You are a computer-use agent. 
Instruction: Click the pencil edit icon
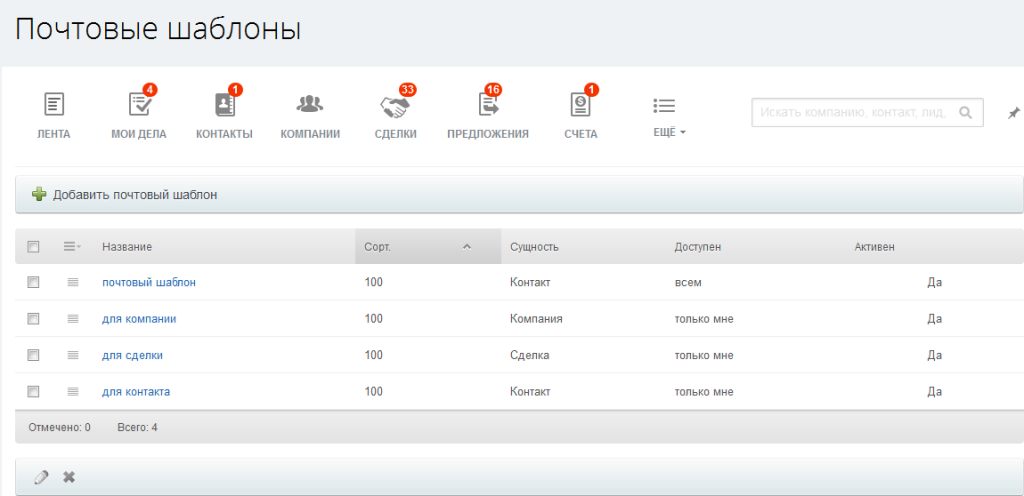[41, 477]
